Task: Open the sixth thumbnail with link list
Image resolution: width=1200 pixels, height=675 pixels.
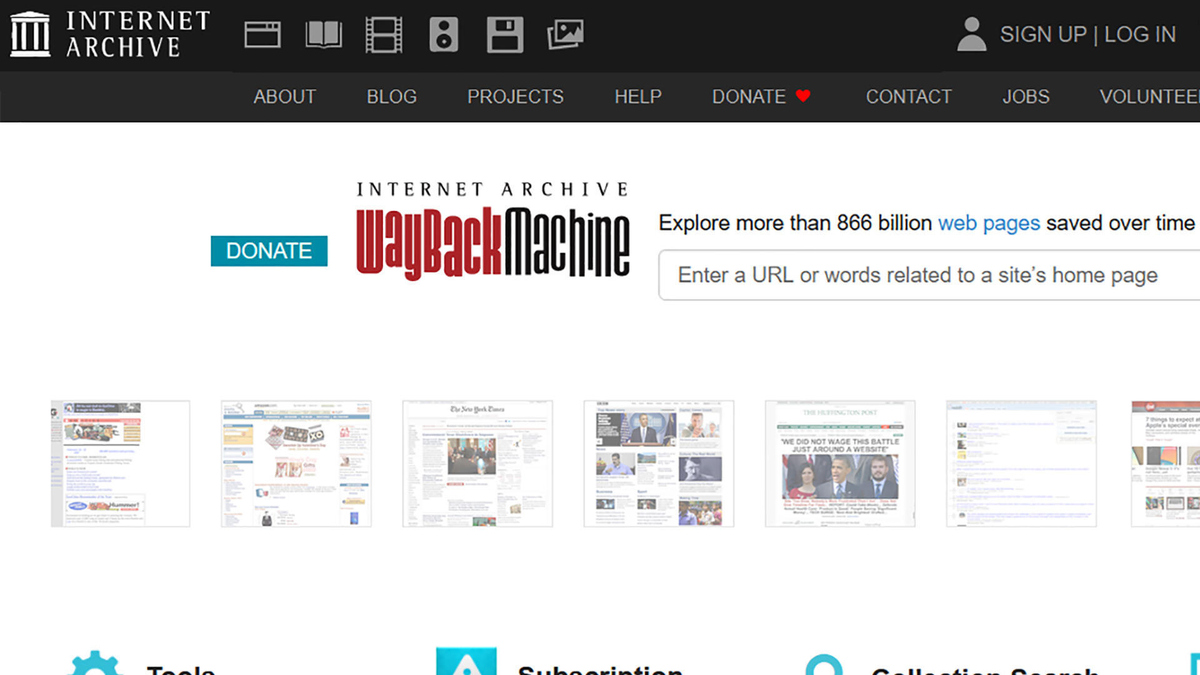Action: (1022, 463)
